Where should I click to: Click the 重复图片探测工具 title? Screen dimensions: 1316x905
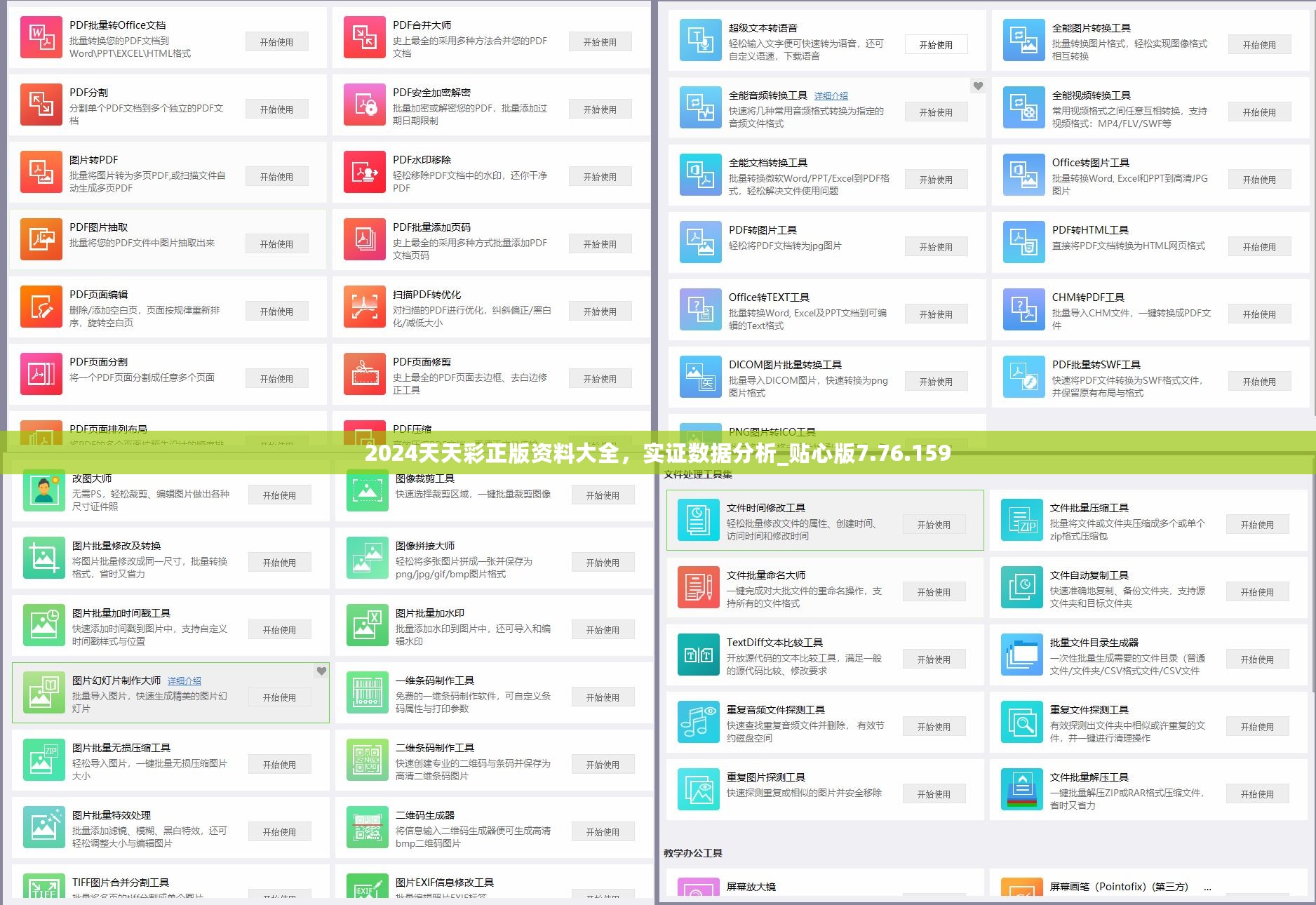point(766,777)
